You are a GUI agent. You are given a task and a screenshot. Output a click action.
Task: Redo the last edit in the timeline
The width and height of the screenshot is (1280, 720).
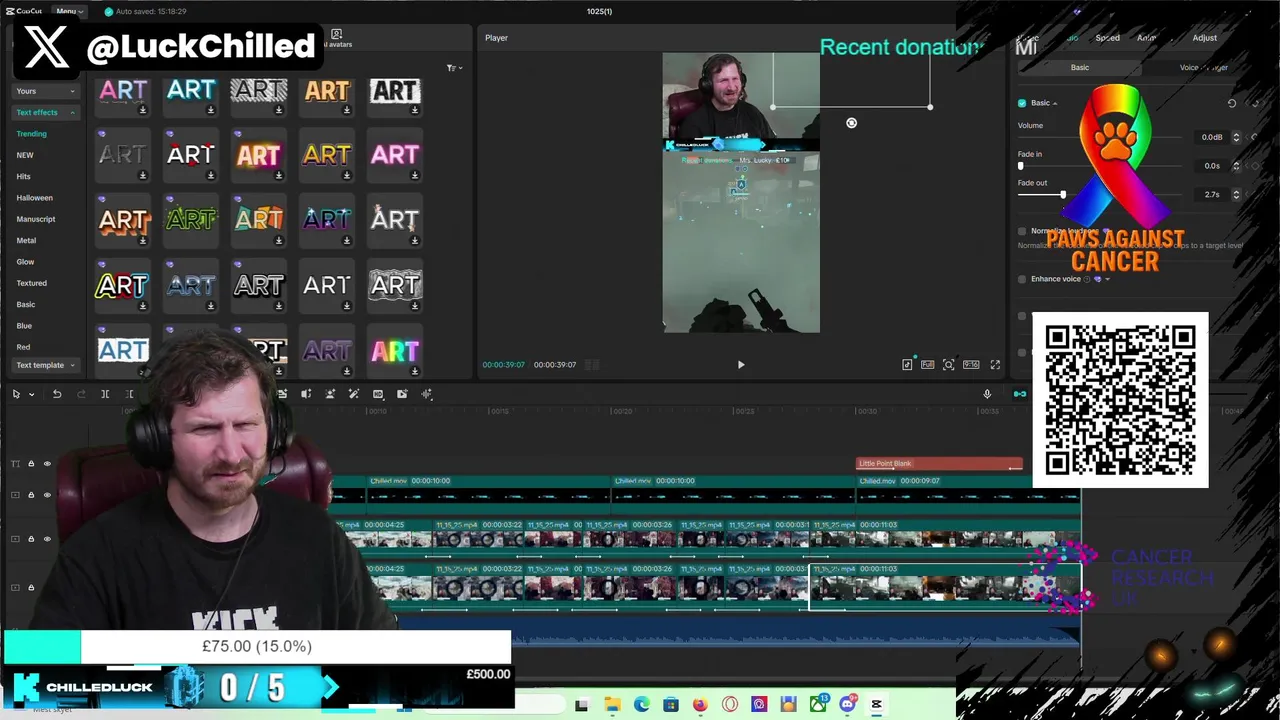(x=81, y=394)
